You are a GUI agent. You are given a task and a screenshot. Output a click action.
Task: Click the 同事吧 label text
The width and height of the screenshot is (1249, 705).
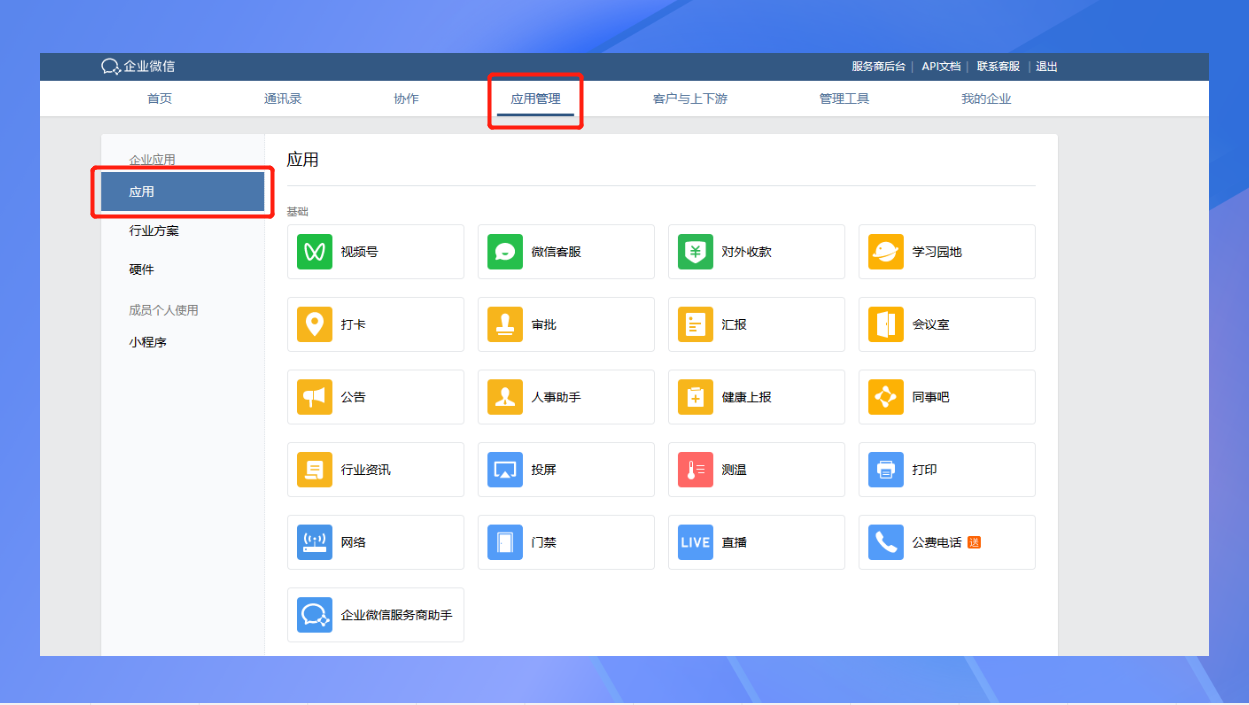tap(931, 397)
